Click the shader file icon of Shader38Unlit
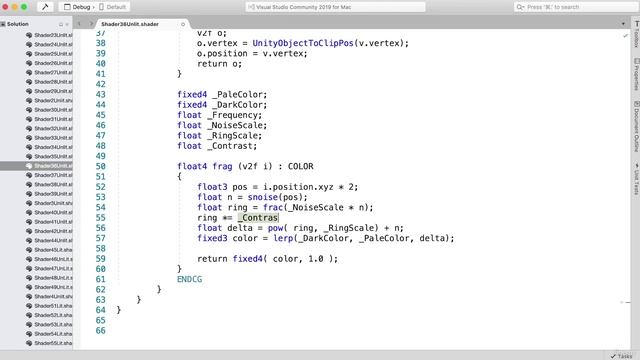Image resolution: width=640 pixels, height=360 pixels. pos(29,184)
